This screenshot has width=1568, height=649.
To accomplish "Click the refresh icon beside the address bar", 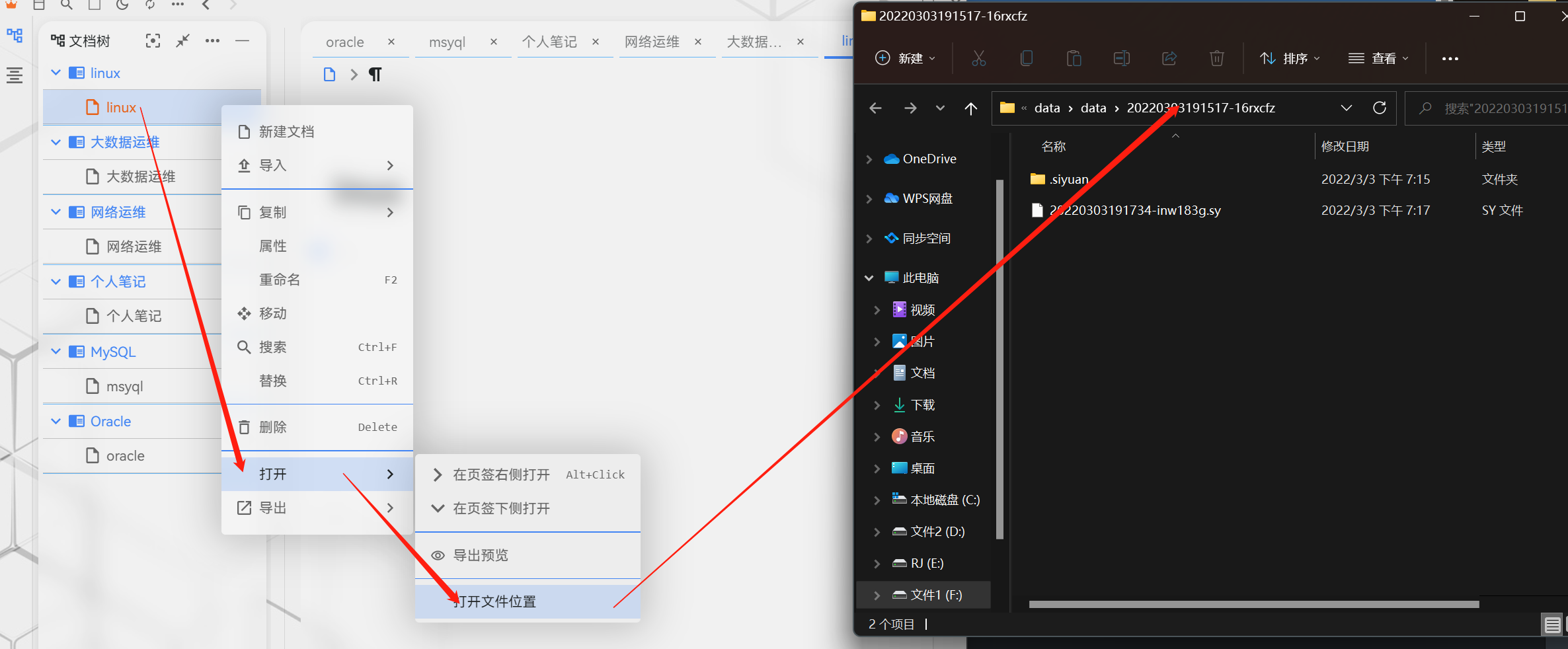I will 1379,108.
